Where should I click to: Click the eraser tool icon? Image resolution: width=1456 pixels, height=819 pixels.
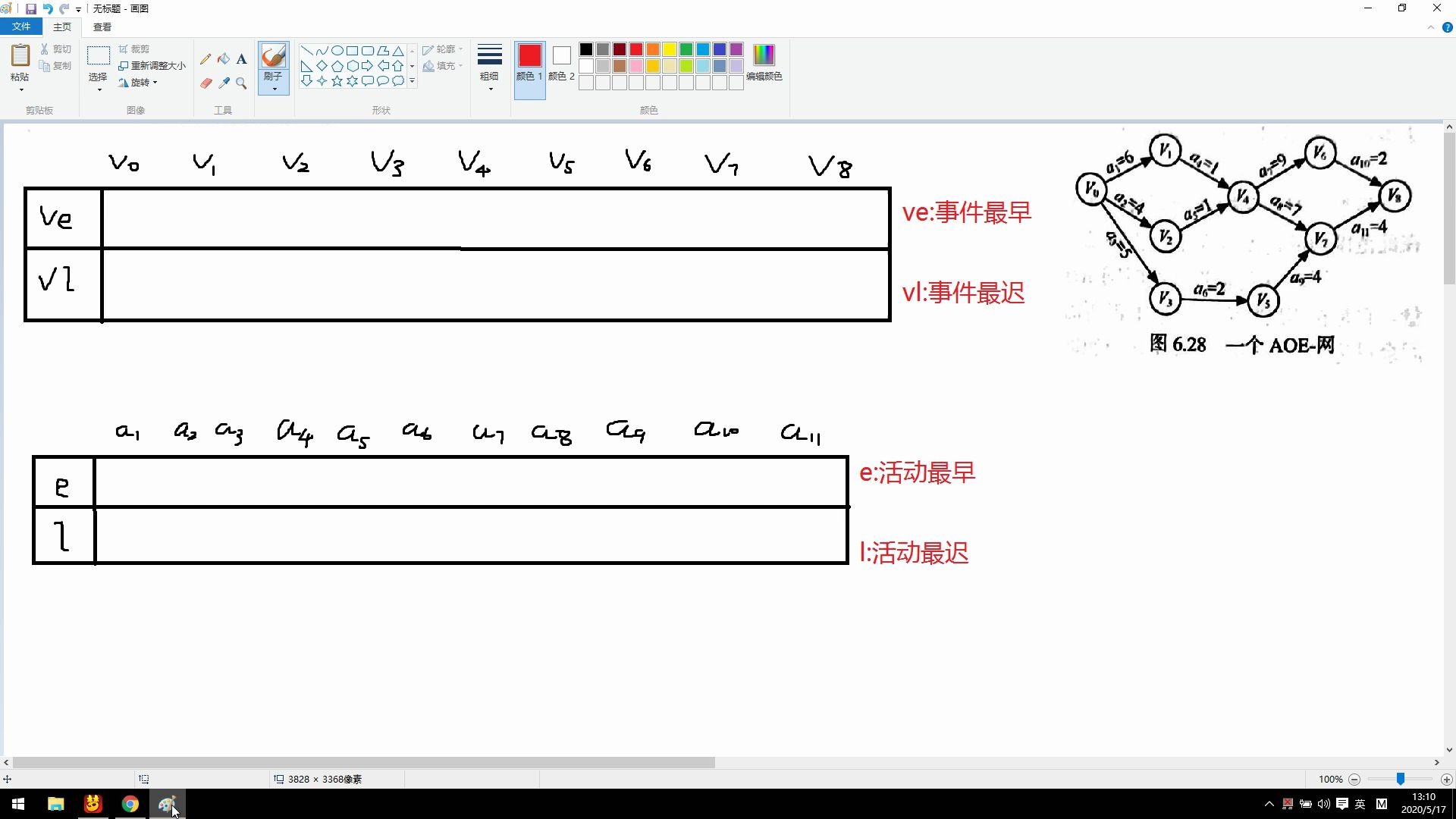[205, 83]
